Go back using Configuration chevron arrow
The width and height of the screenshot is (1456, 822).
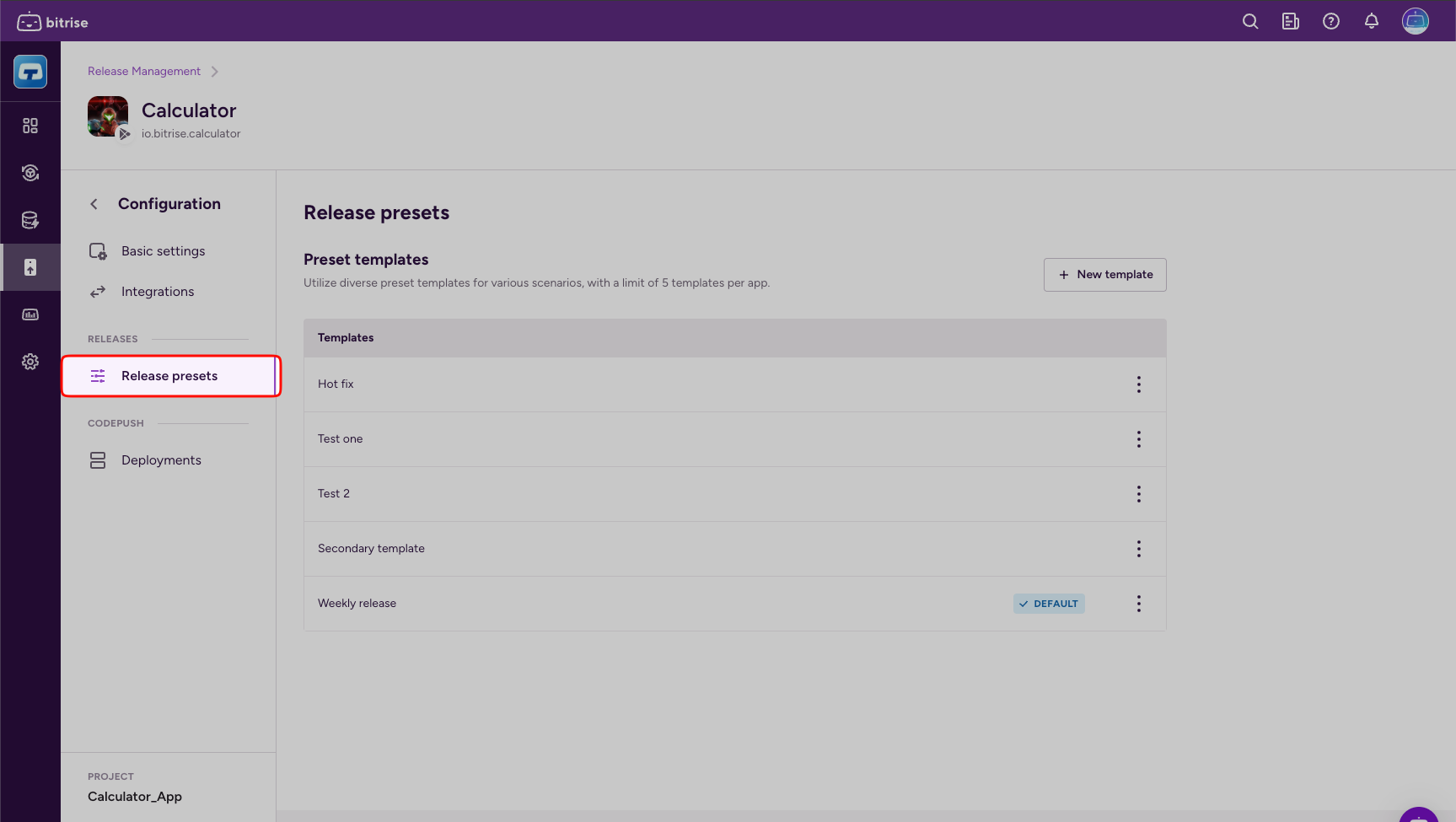[94, 204]
